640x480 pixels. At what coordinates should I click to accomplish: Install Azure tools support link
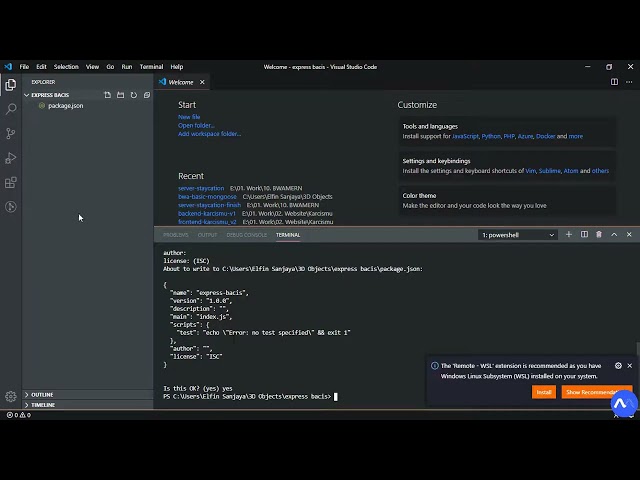click(525, 136)
